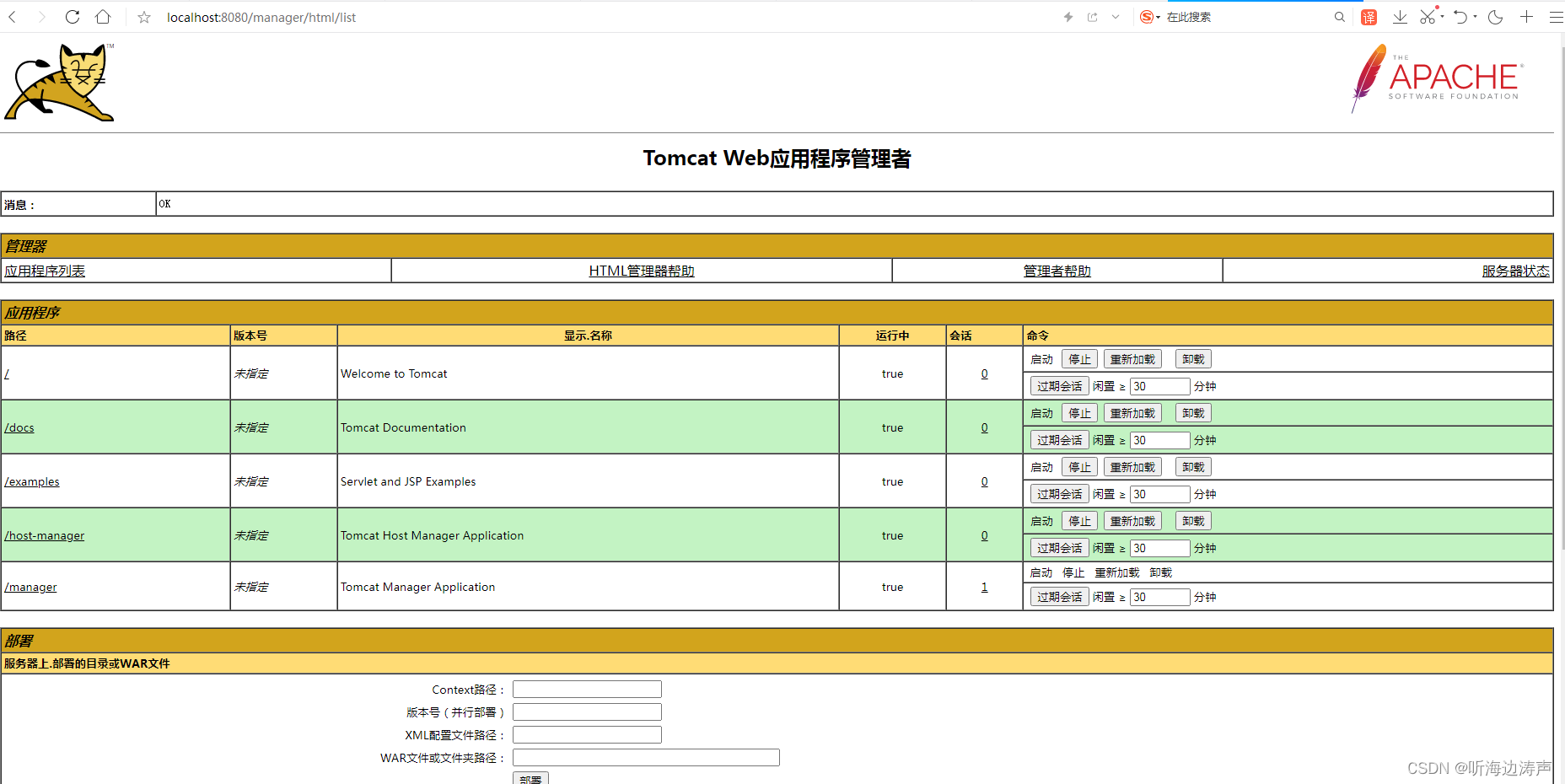Screen dimensions: 1565x784
Task: Expire sessions for /host-manager with 过期会话
Action: (1060, 548)
